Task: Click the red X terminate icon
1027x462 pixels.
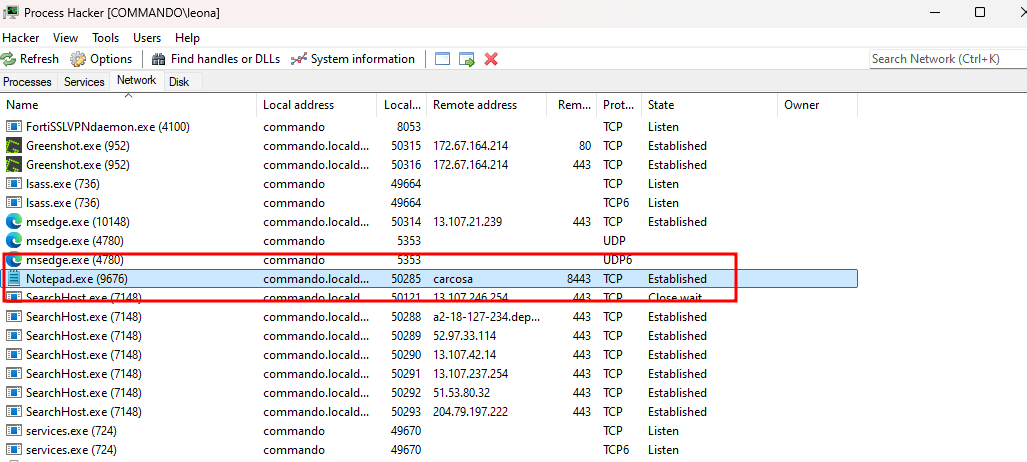Action: [x=491, y=59]
